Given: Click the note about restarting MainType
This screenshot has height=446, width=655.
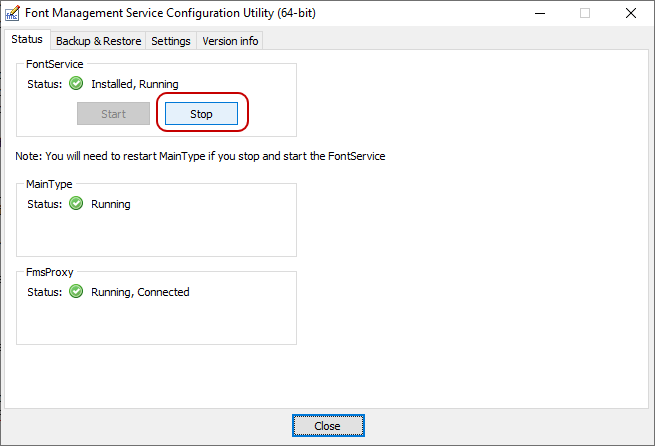Looking at the screenshot, I should click(200, 156).
